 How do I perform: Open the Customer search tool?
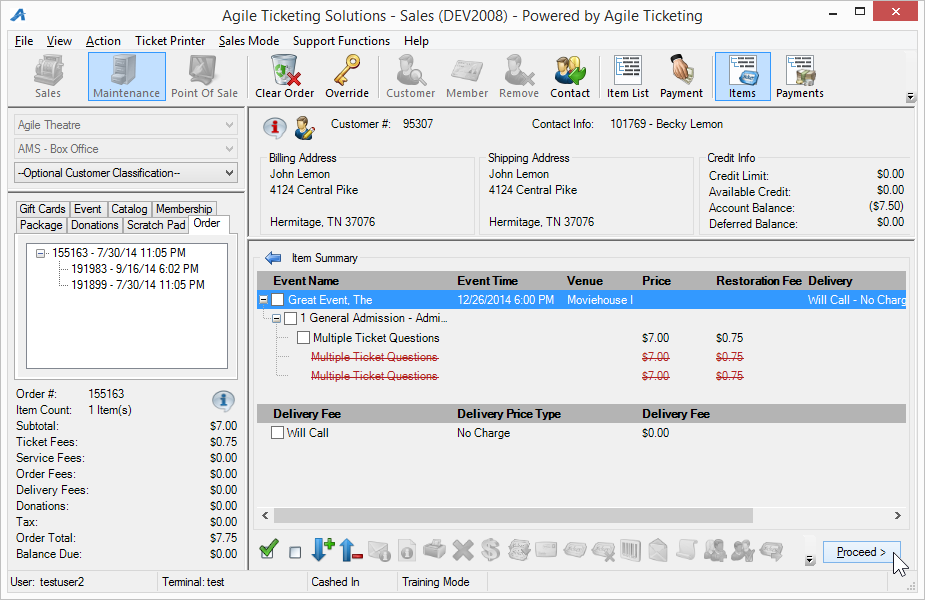point(411,77)
